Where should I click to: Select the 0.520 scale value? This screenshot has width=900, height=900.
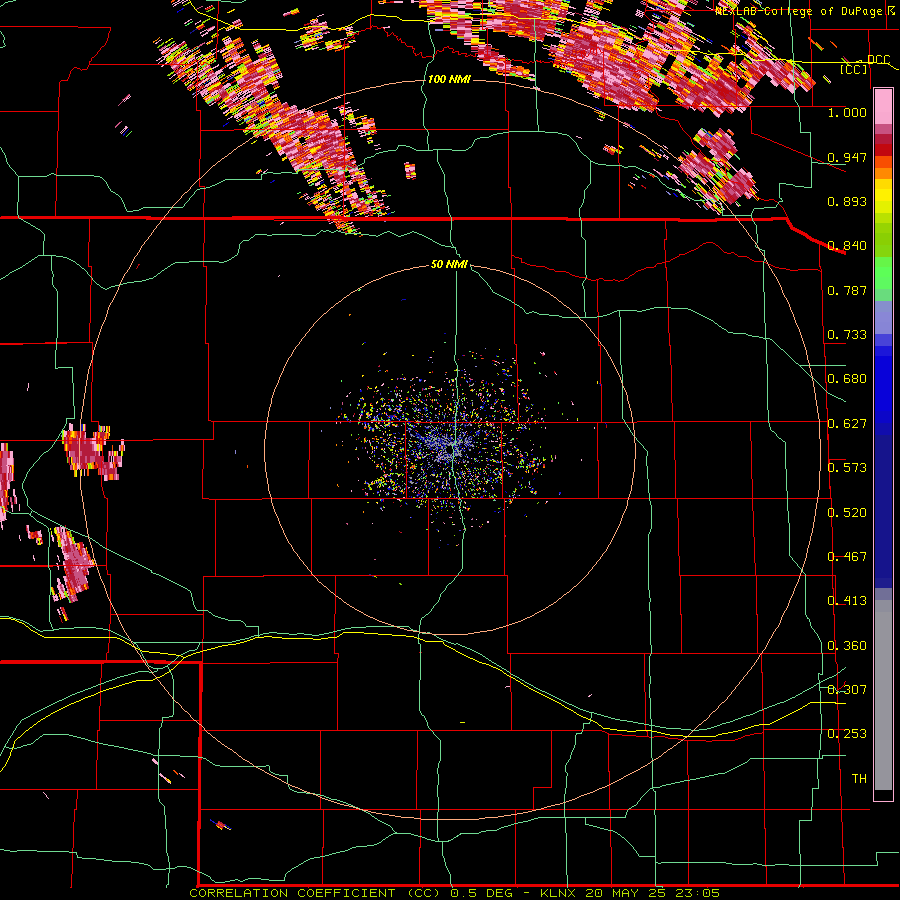click(847, 513)
